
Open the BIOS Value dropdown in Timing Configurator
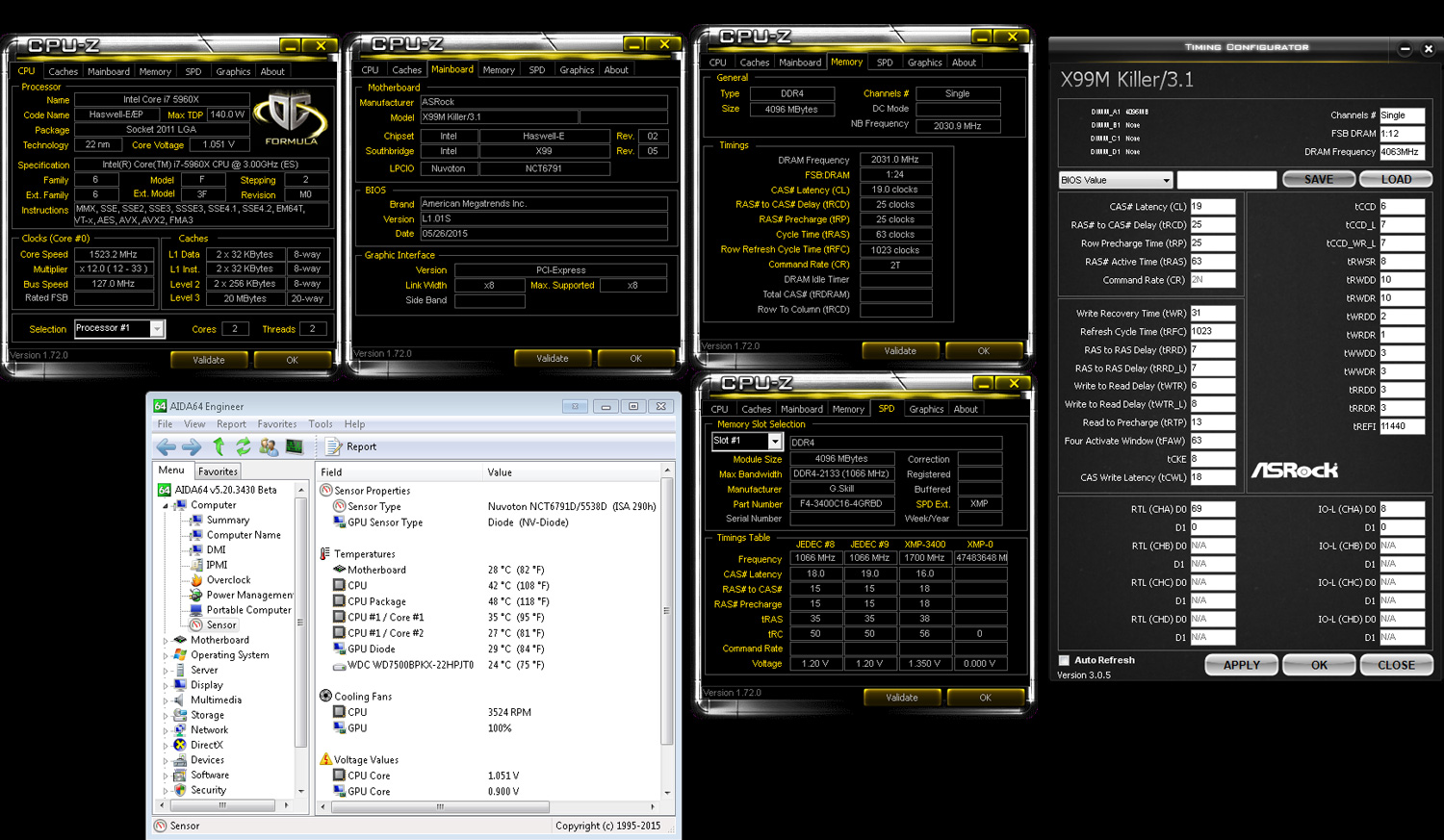pyautogui.click(x=1166, y=180)
